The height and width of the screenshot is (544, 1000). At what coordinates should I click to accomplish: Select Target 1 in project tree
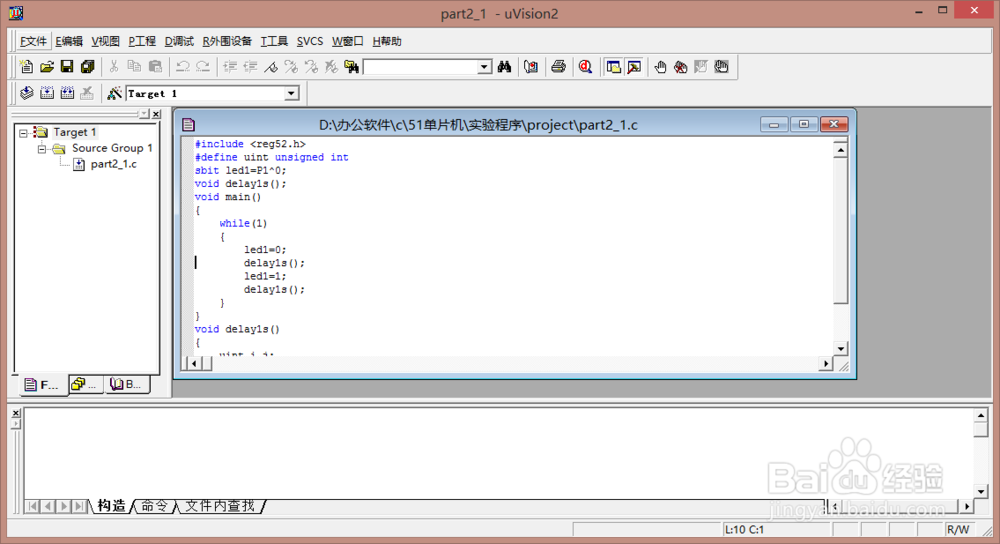pos(75,132)
